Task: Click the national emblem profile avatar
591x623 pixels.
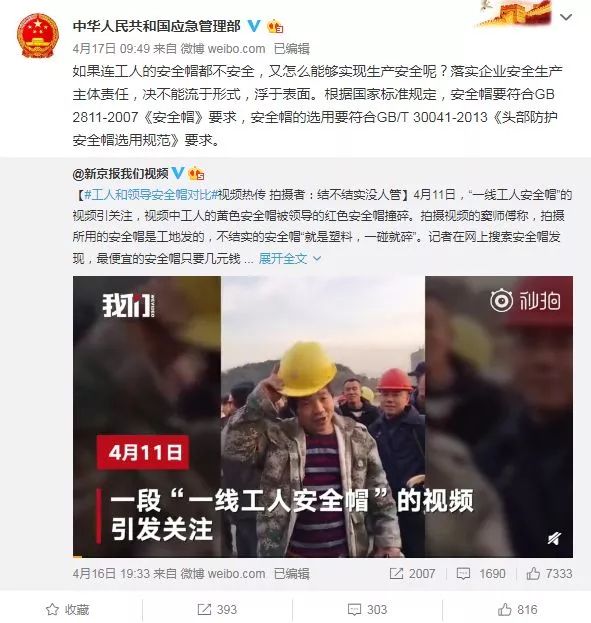Action: coord(38,35)
